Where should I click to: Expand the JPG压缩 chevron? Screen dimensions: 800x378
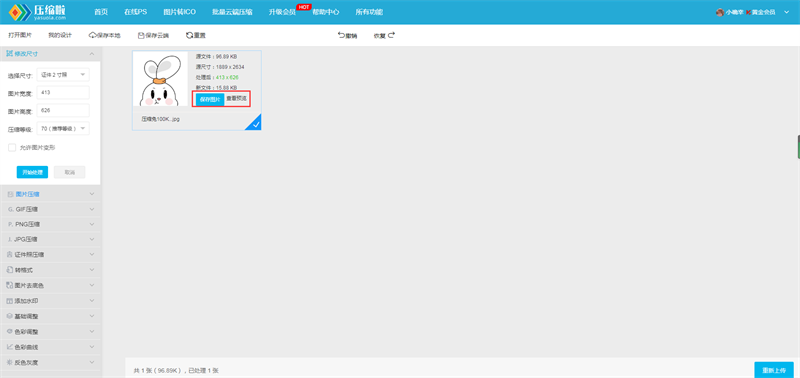pyautogui.click(x=92, y=239)
